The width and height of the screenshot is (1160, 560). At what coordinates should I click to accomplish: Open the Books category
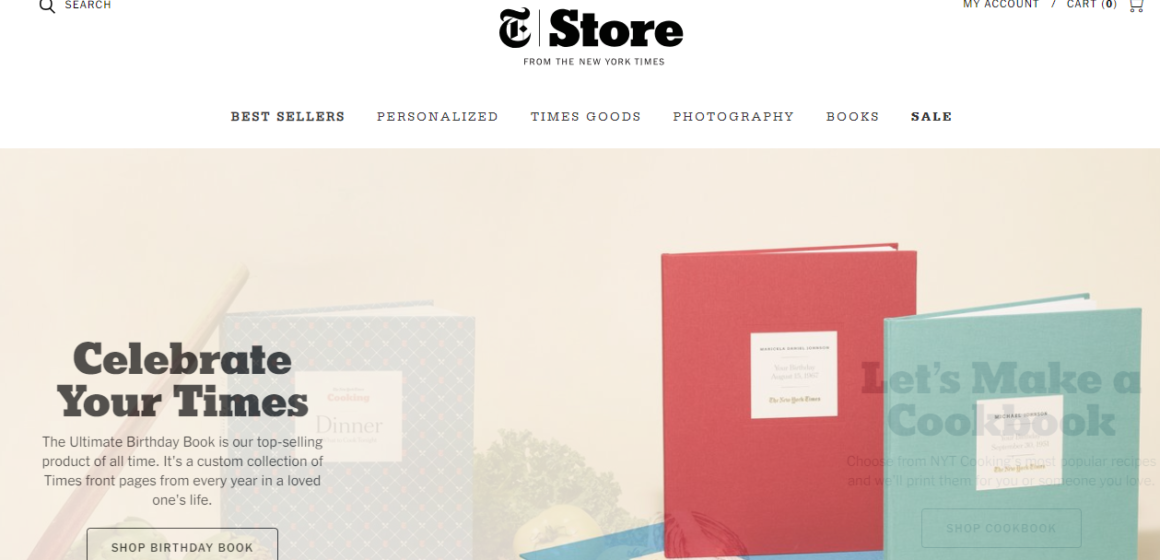(852, 117)
